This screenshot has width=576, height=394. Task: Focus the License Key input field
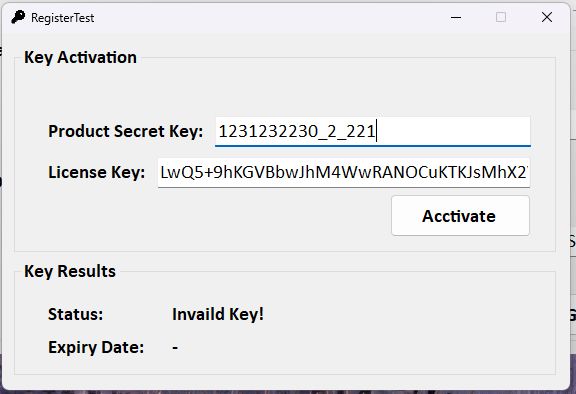[343, 173]
